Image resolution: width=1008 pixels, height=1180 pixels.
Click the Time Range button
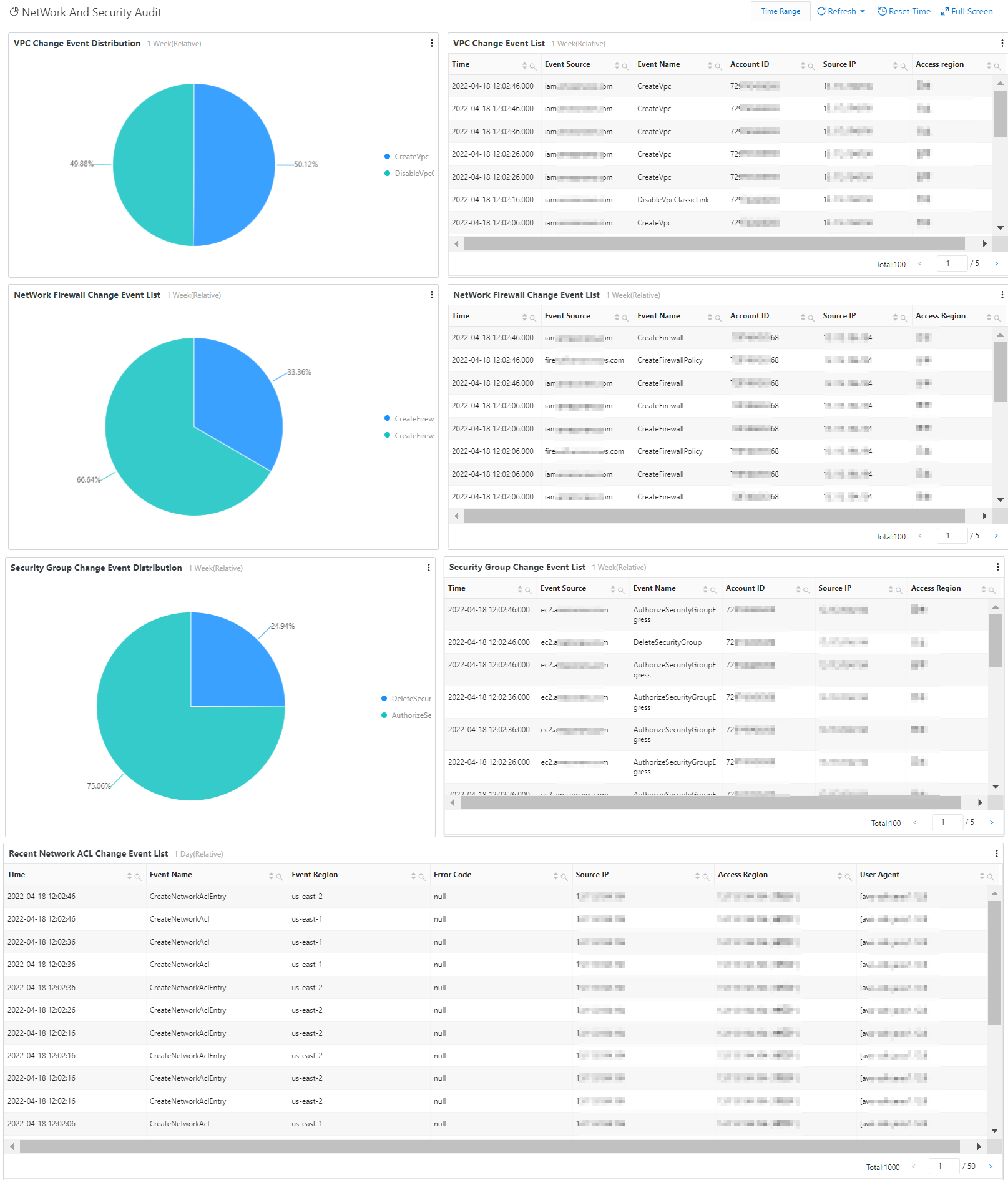(x=780, y=11)
